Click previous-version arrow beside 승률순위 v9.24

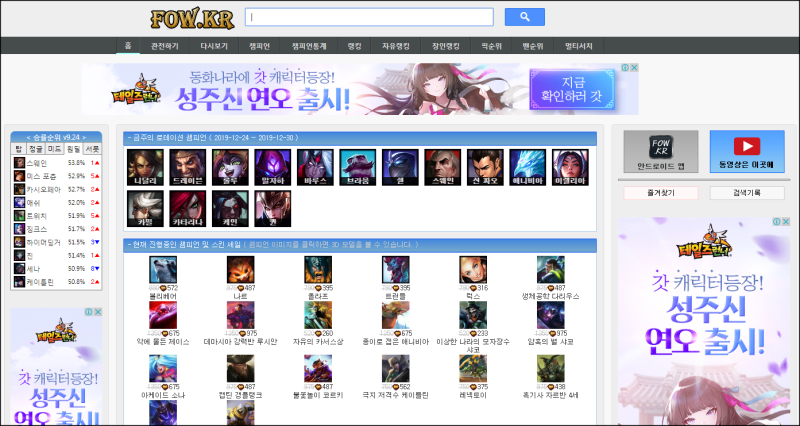(x=29, y=137)
